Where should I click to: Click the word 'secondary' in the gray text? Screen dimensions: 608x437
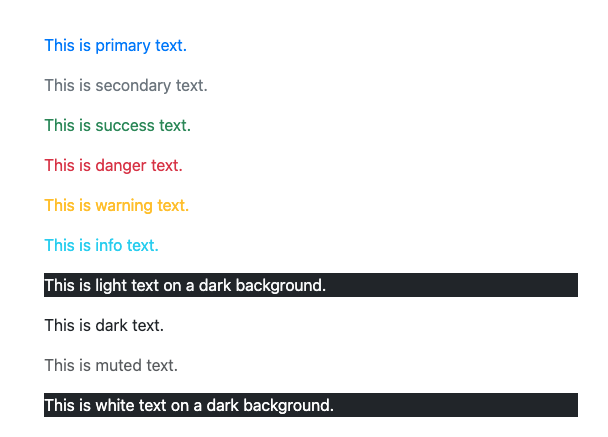[133, 85]
